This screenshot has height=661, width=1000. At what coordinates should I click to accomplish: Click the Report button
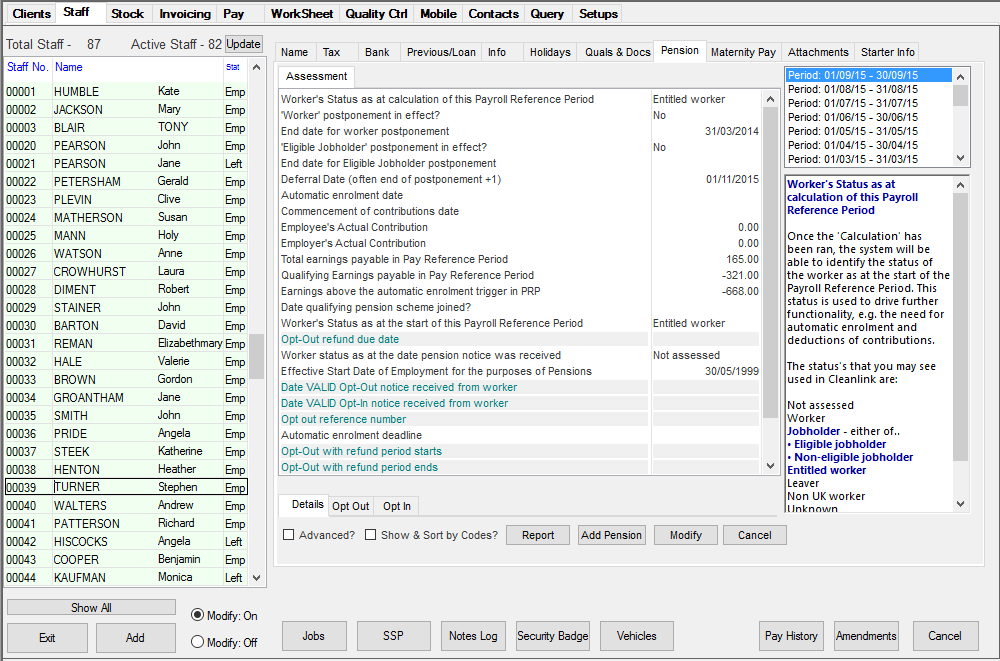pyautogui.click(x=537, y=535)
